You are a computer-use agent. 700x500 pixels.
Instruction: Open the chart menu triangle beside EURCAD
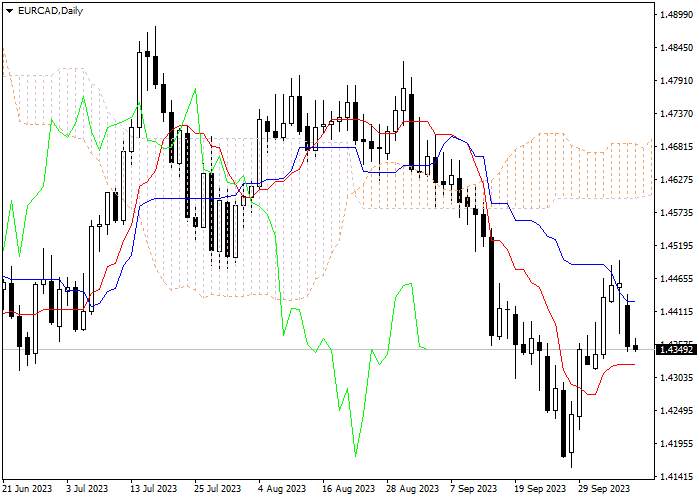[x=9, y=11]
